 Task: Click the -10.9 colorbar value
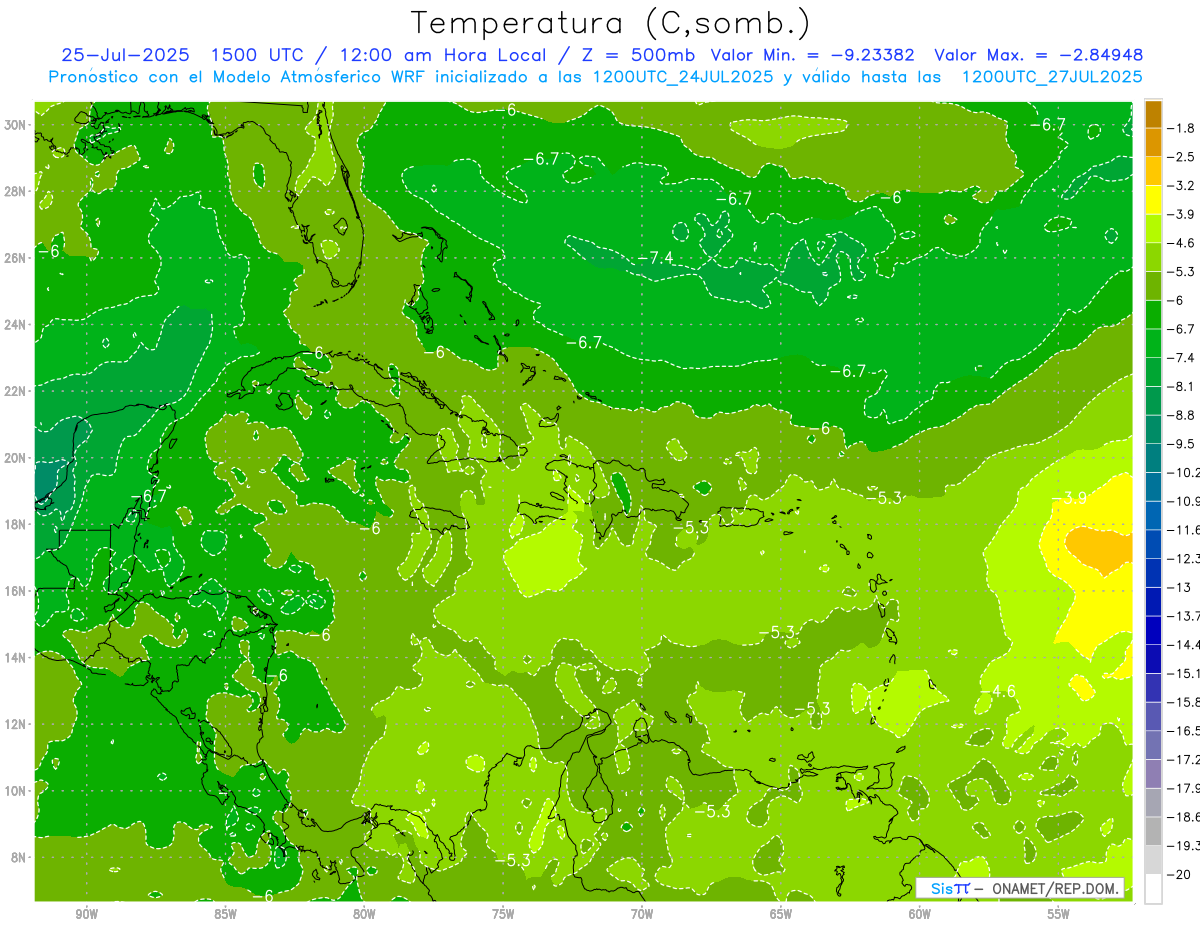pyautogui.click(x=1185, y=501)
